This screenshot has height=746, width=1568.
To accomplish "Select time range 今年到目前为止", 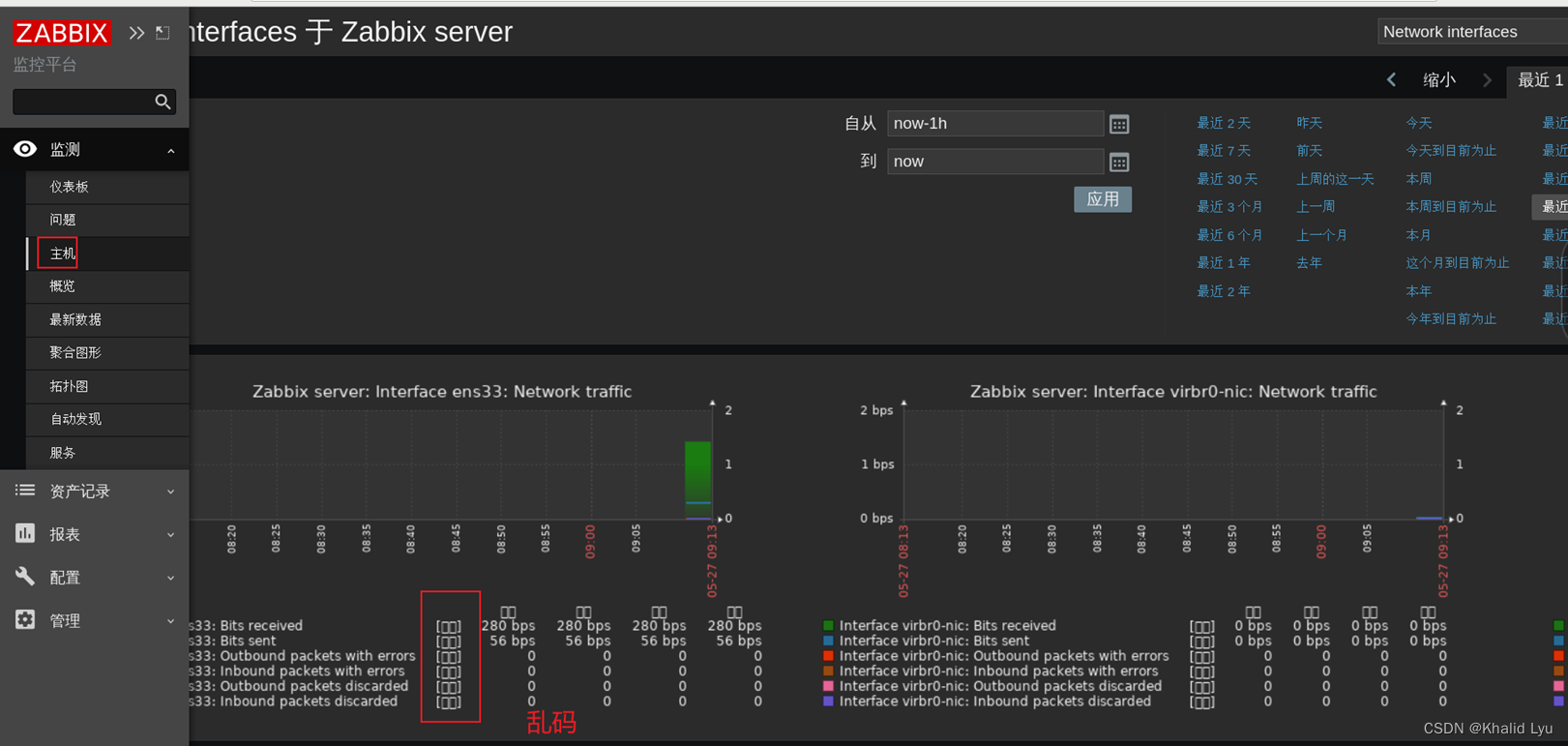I will coord(1451,319).
